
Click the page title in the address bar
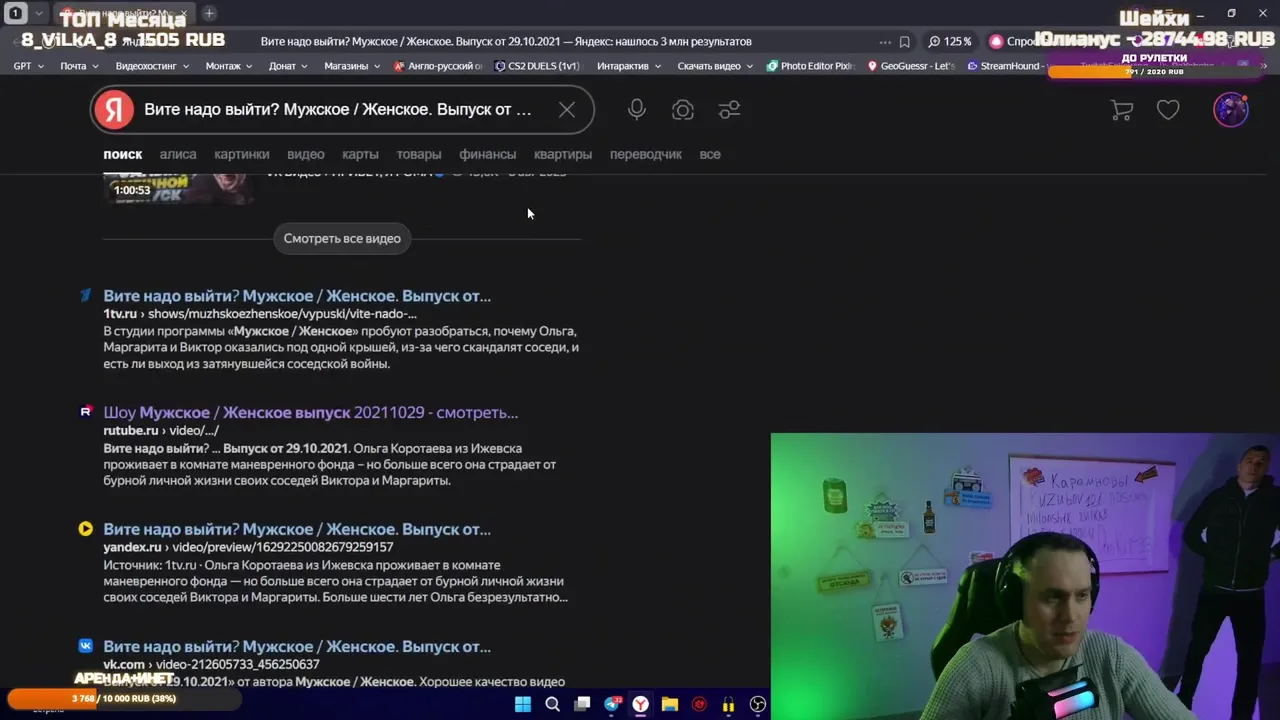coord(506,41)
